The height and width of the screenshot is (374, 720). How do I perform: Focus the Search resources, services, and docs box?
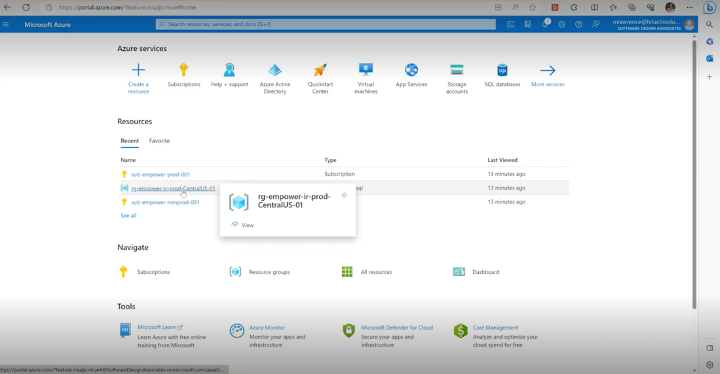pos(326,24)
